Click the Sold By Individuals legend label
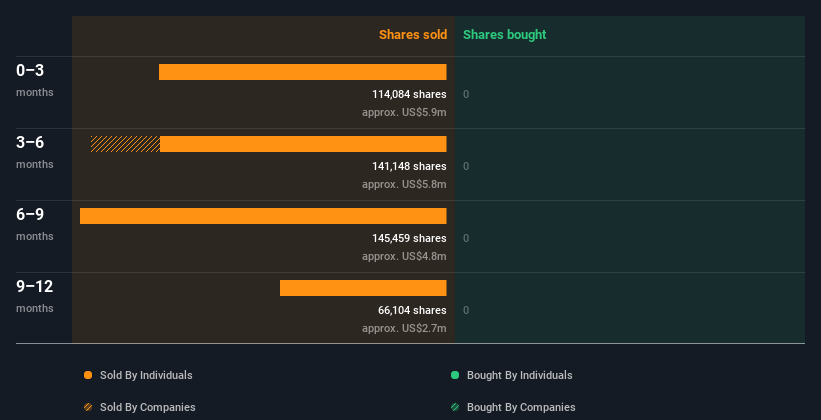The width and height of the screenshot is (821, 420). (146, 375)
